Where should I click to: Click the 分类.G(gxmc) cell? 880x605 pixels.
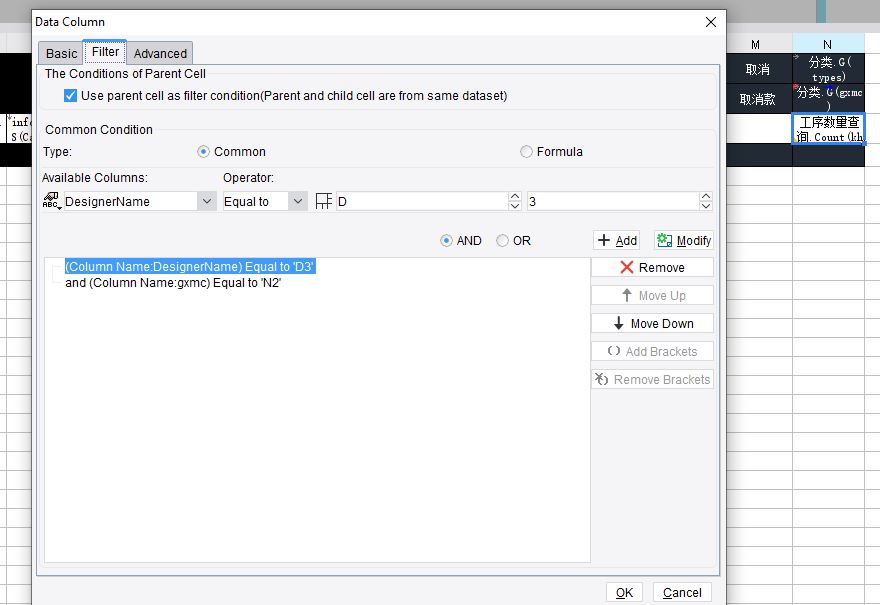coord(828,99)
